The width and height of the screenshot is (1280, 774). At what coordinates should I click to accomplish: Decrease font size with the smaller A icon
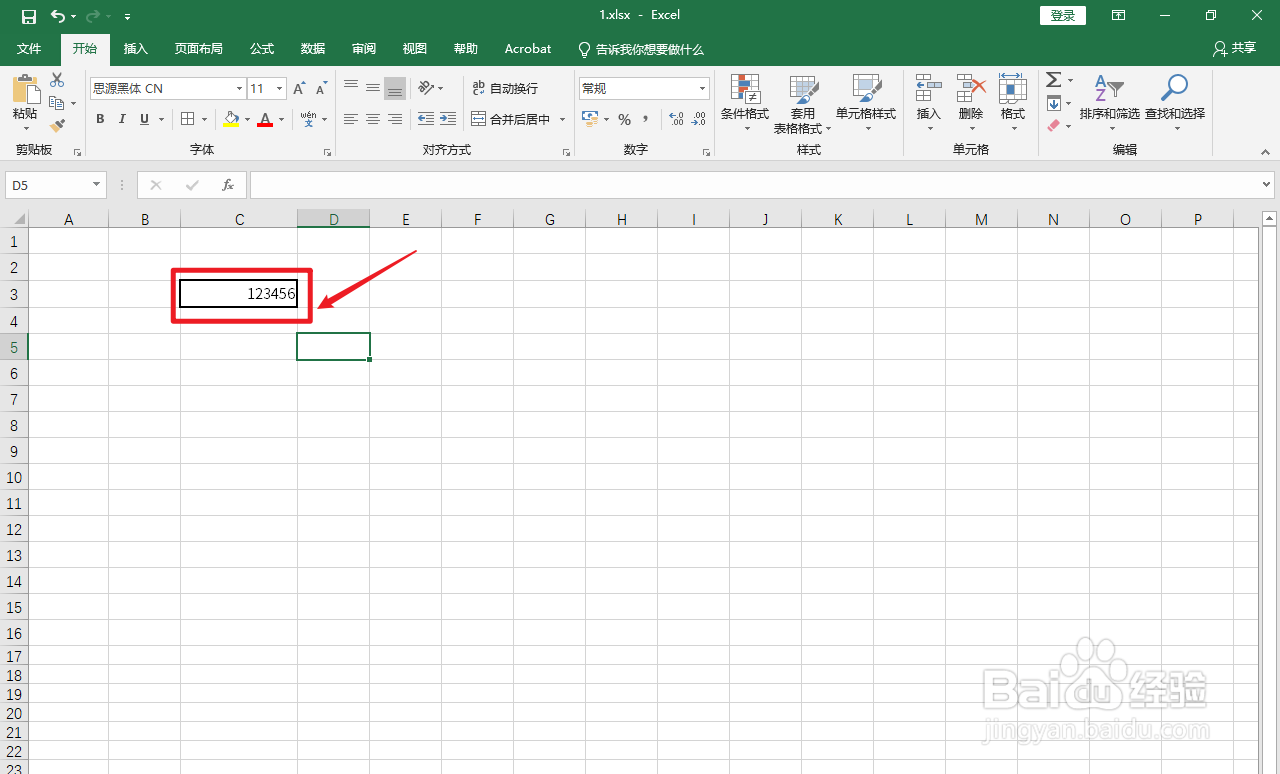[x=321, y=89]
